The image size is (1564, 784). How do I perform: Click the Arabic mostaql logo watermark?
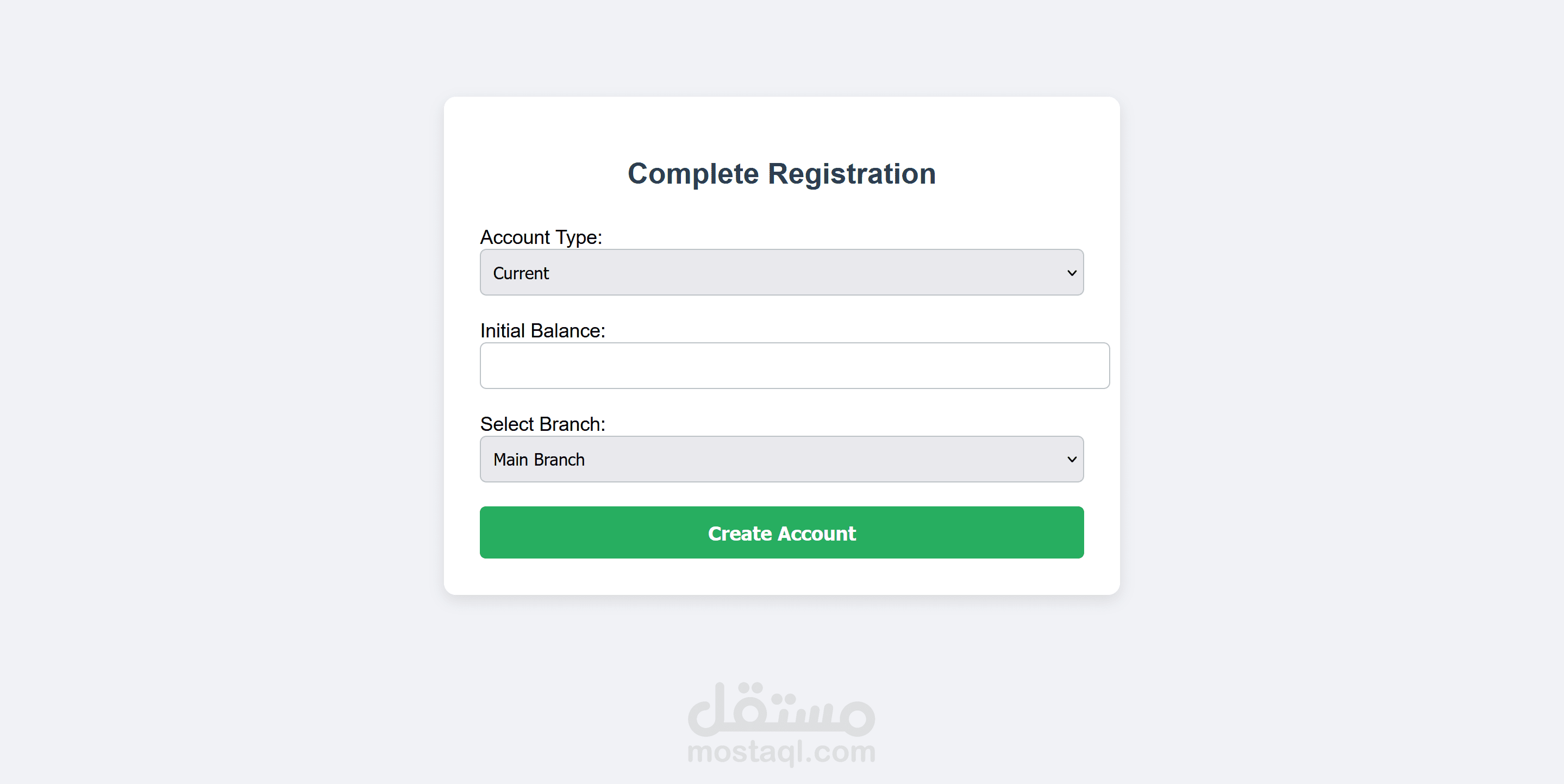[781, 709]
